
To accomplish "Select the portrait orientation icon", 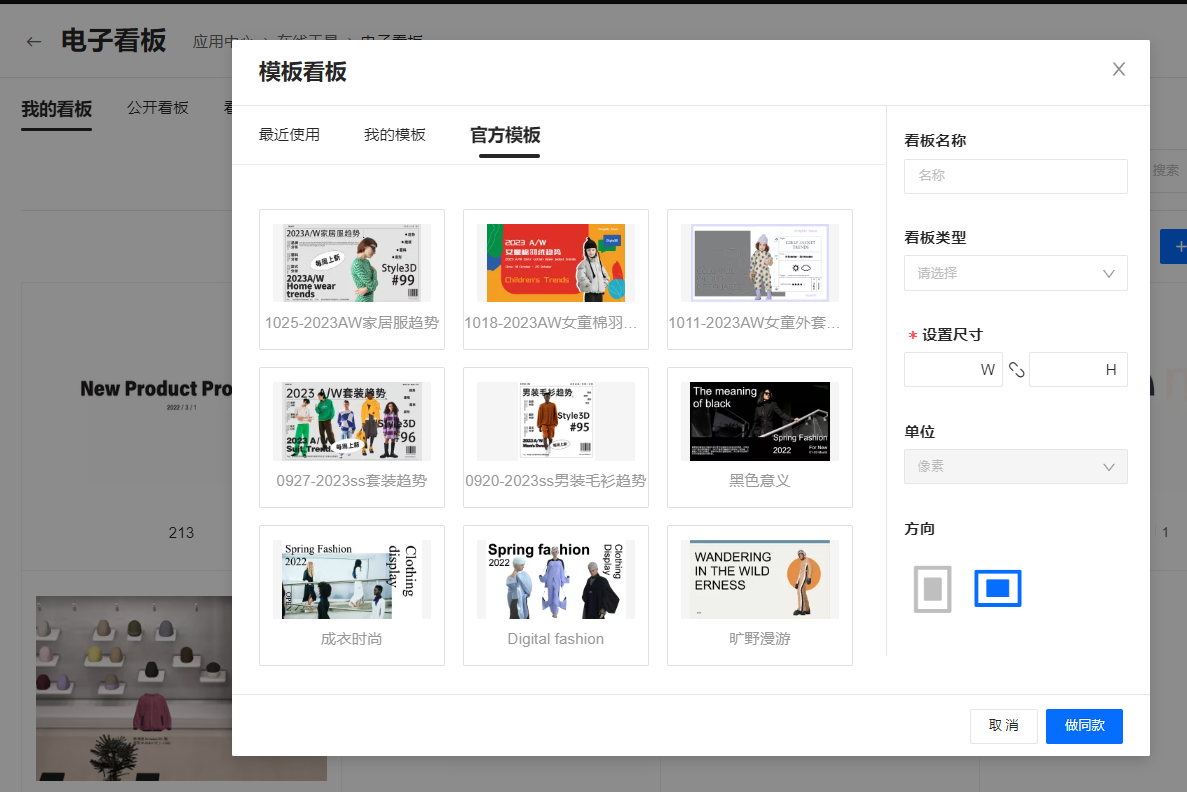I will [932, 588].
